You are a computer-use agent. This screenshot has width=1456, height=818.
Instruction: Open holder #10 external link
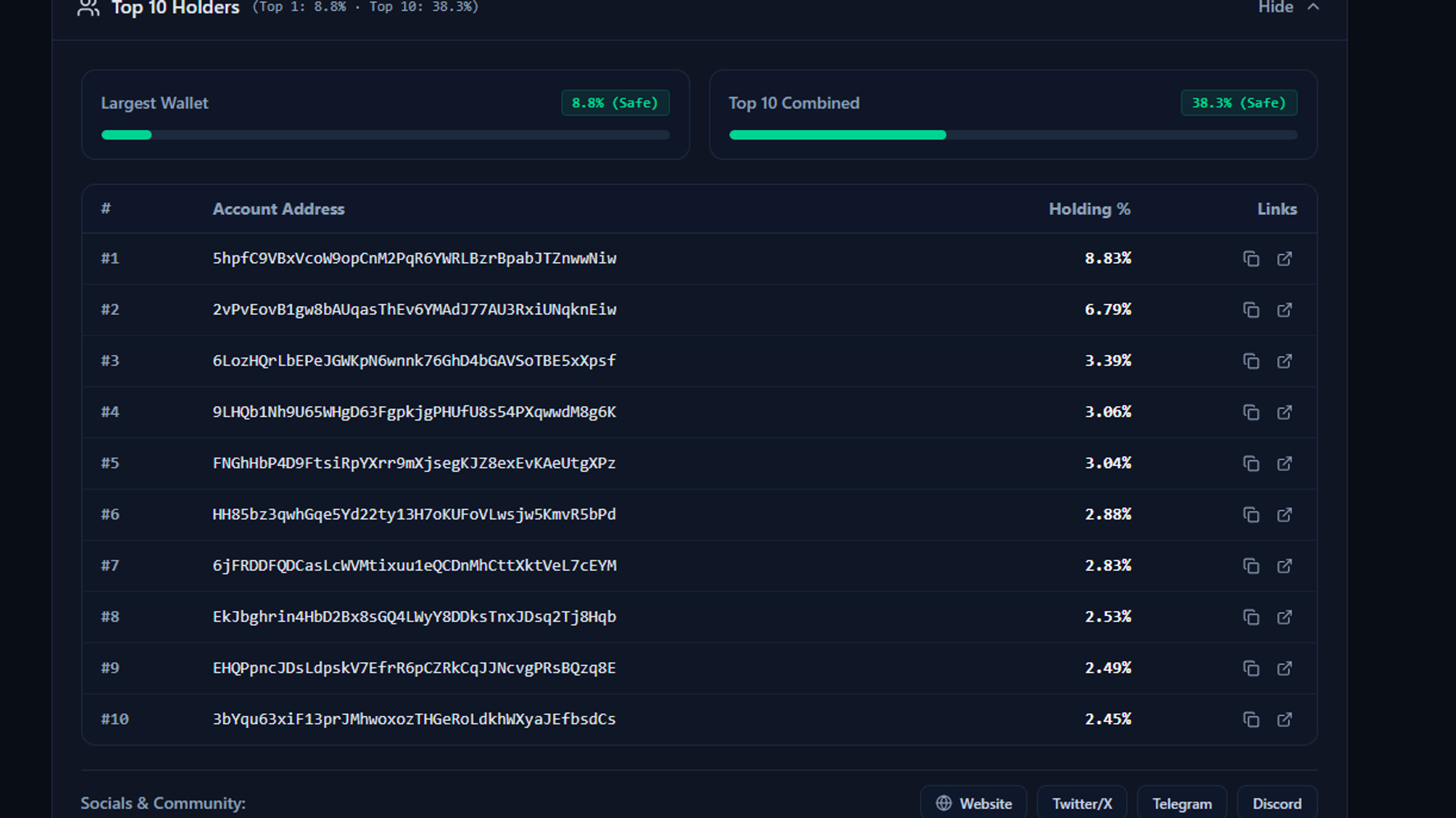click(1284, 719)
